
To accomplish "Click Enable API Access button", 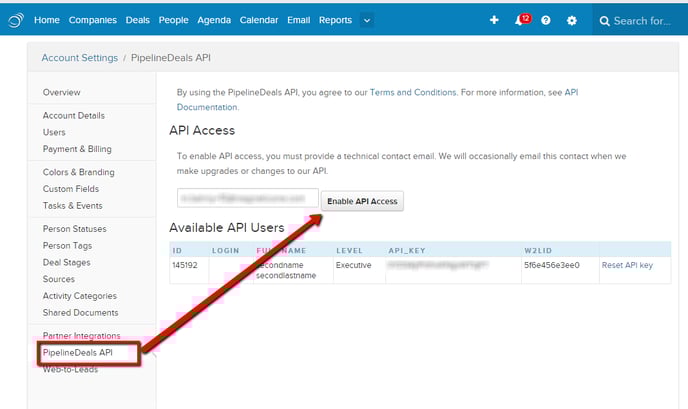I will (362, 201).
